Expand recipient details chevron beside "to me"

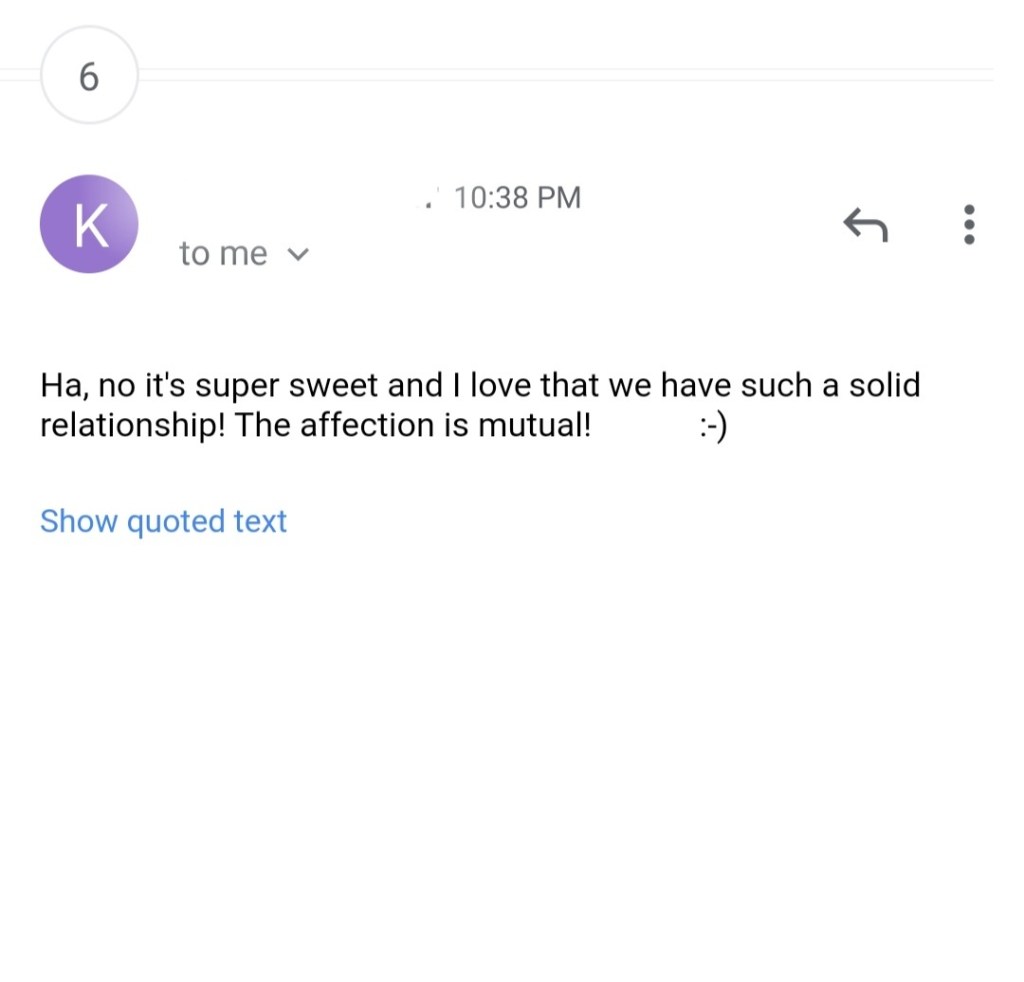coord(297,255)
